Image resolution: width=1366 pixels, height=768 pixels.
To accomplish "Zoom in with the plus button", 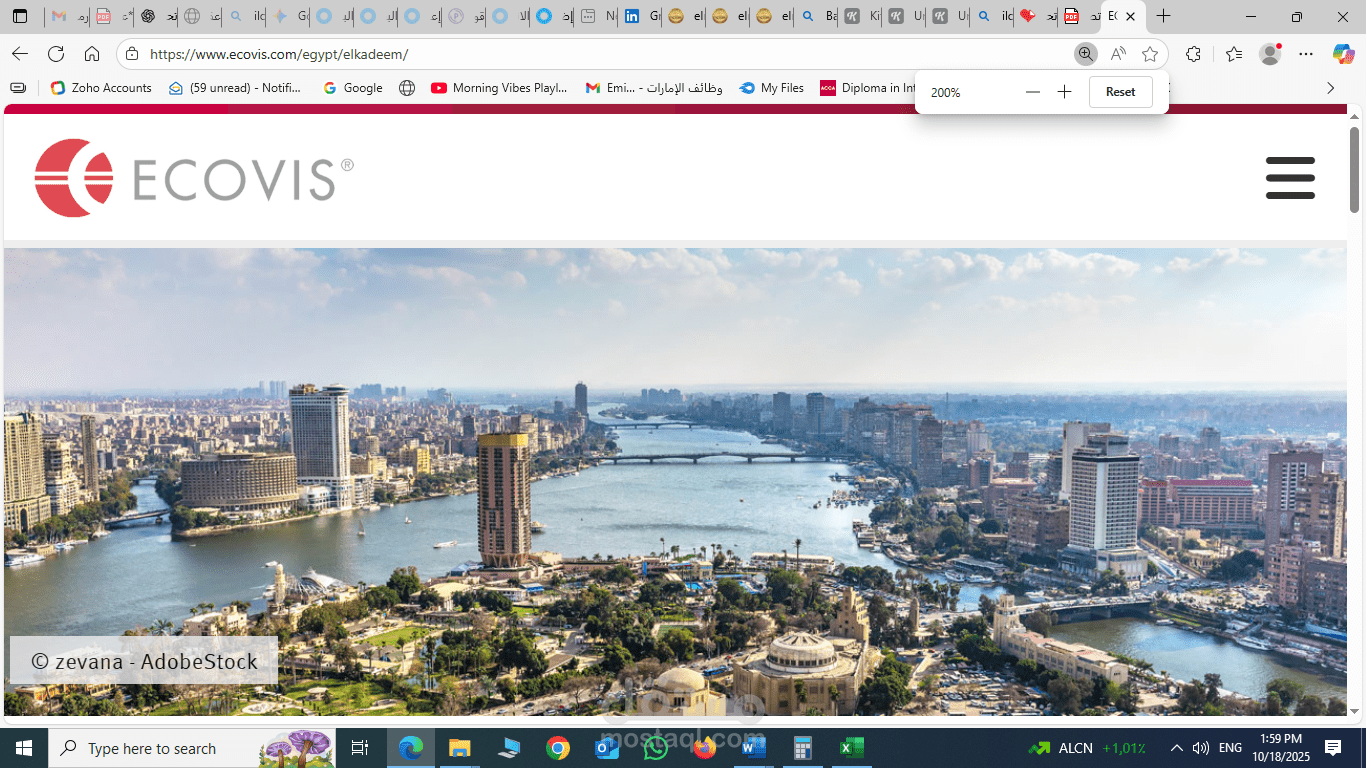I will pos(1064,92).
